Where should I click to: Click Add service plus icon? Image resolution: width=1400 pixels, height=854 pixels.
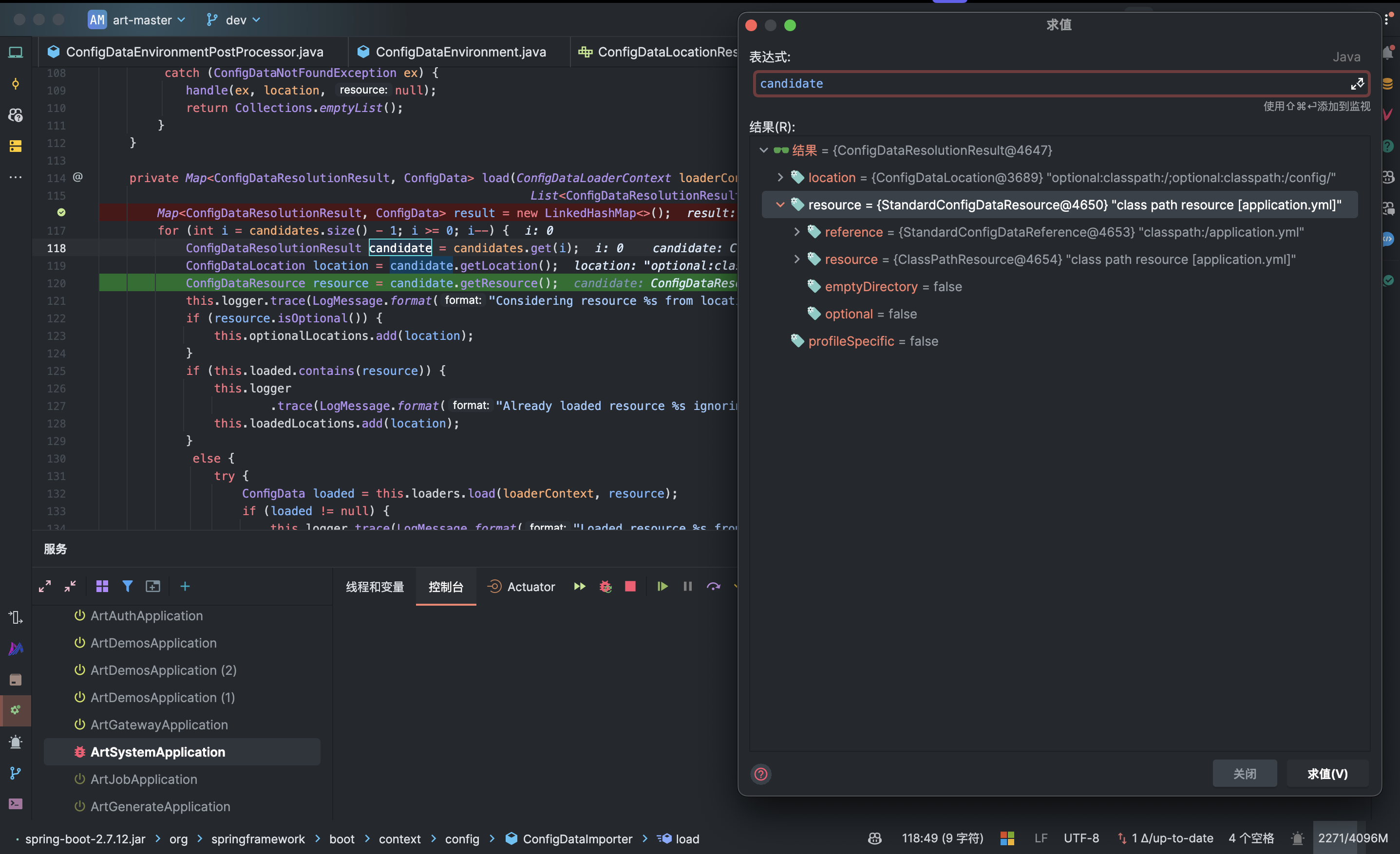[x=185, y=587]
